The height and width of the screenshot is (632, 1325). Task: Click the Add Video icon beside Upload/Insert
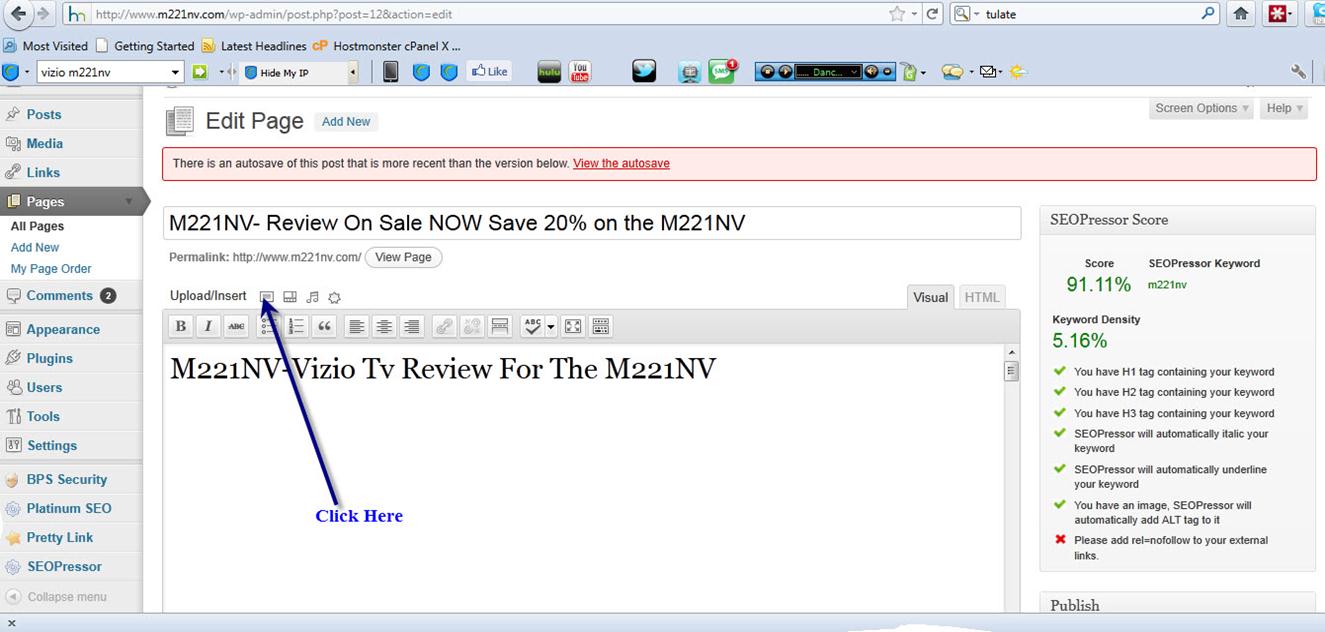(290, 297)
